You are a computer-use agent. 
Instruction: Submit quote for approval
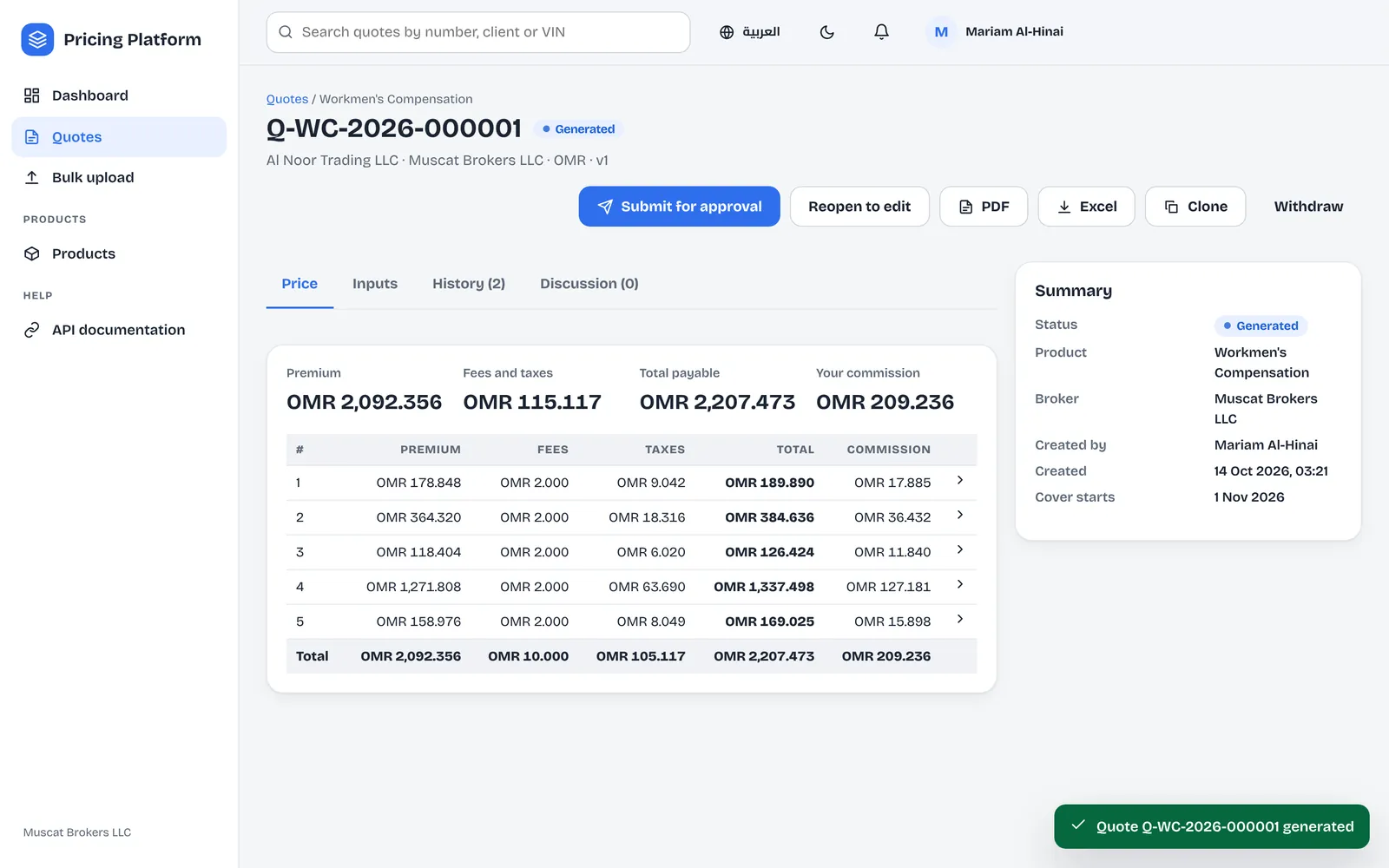(680, 207)
